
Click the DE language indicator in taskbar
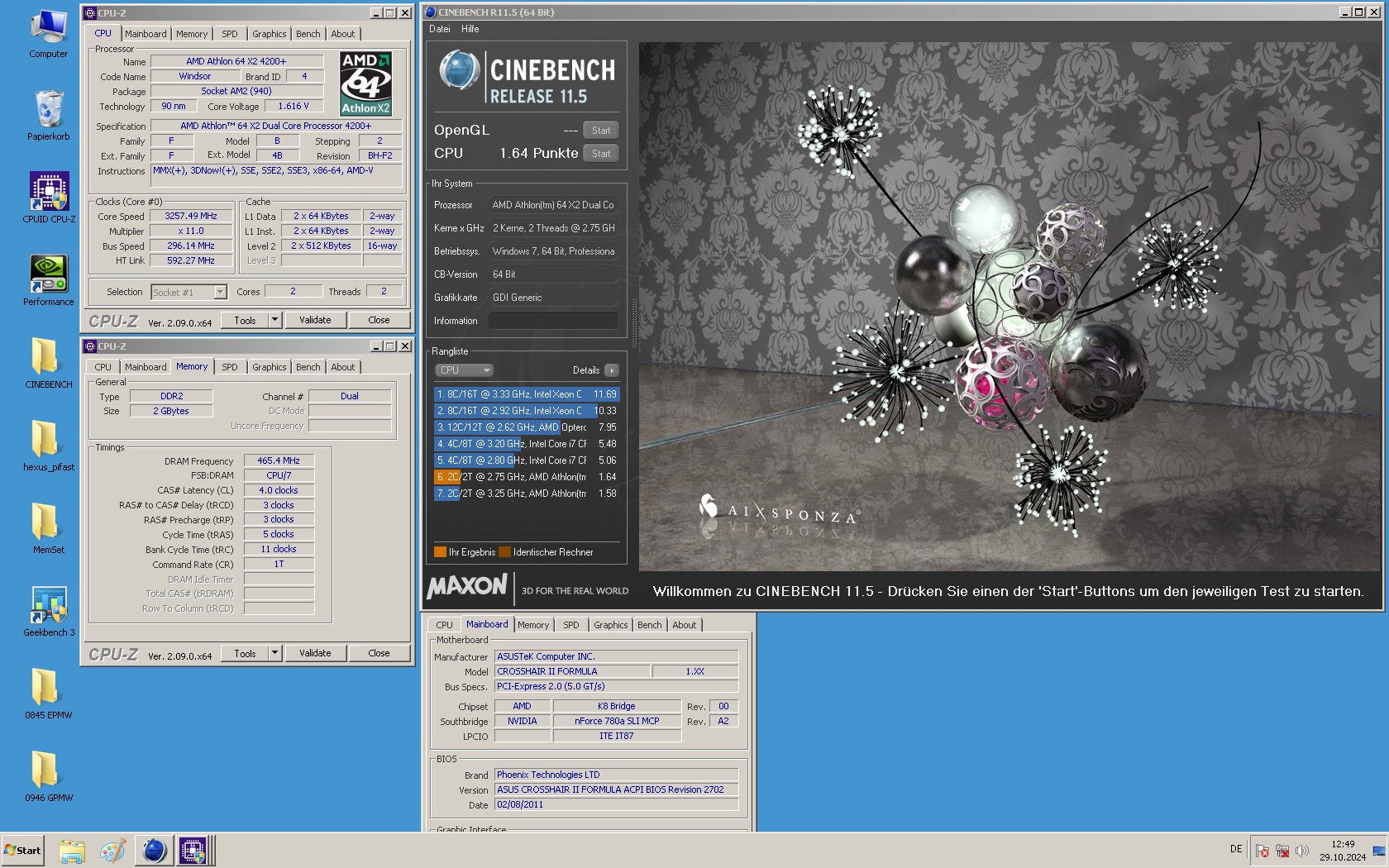pyautogui.click(x=1236, y=849)
